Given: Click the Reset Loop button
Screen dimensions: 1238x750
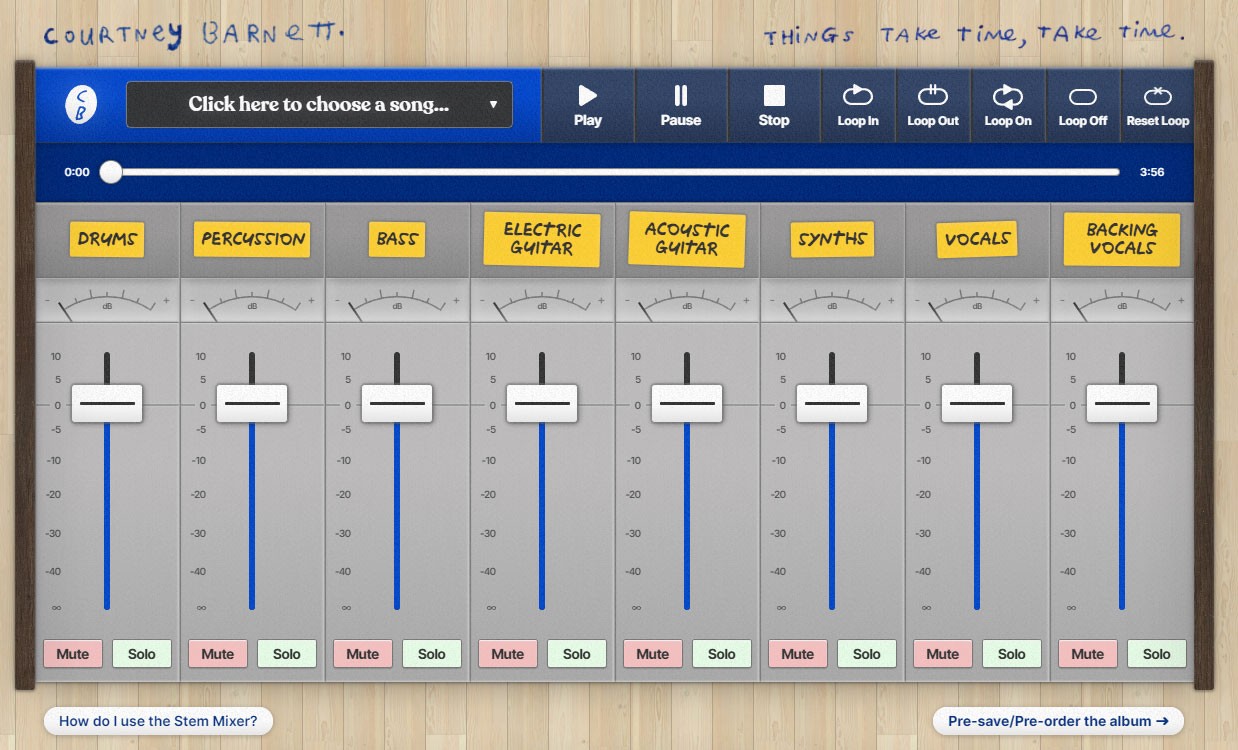Looking at the screenshot, I should pos(1158,105).
